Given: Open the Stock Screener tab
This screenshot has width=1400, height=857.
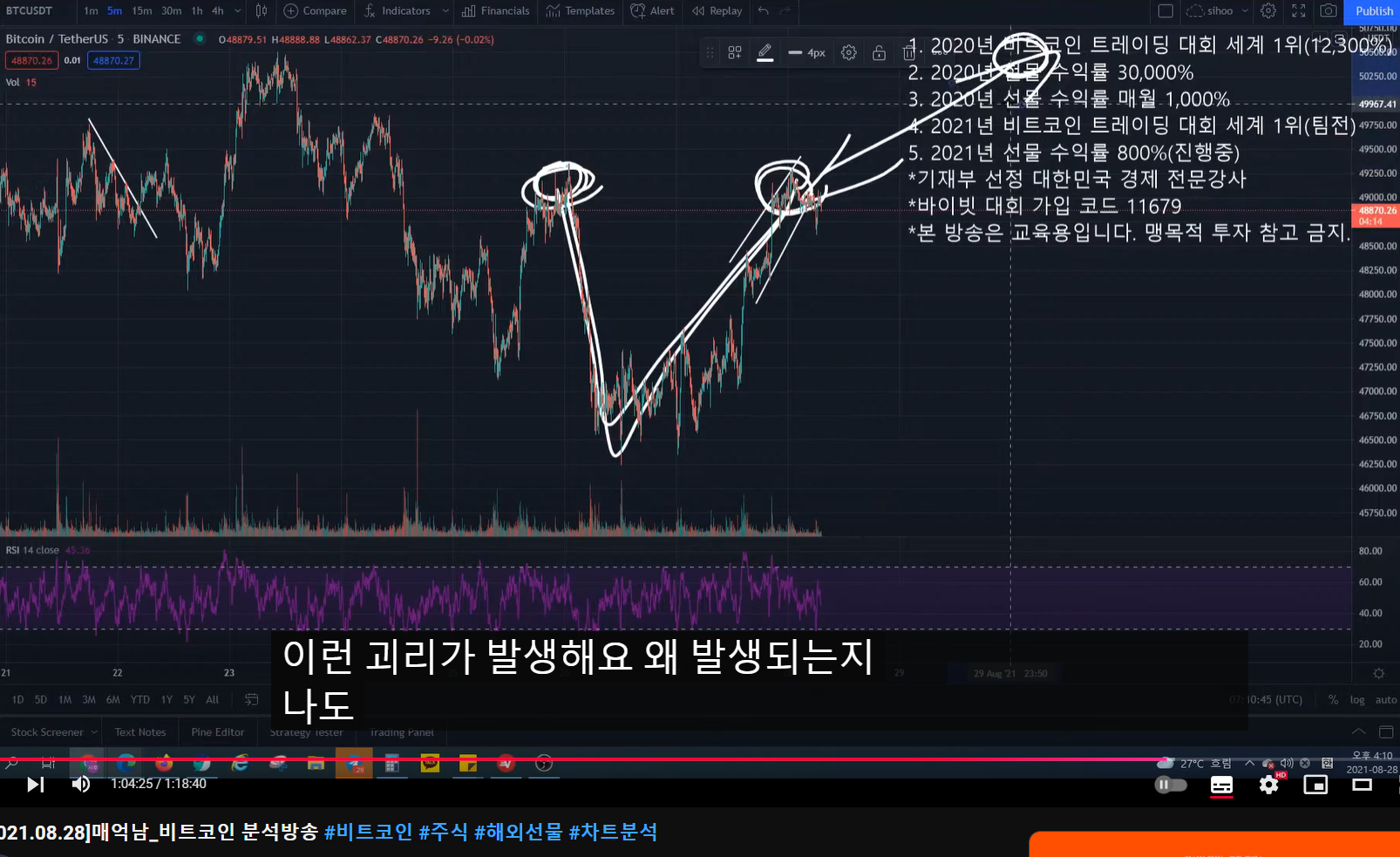Looking at the screenshot, I should click(47, 732).
